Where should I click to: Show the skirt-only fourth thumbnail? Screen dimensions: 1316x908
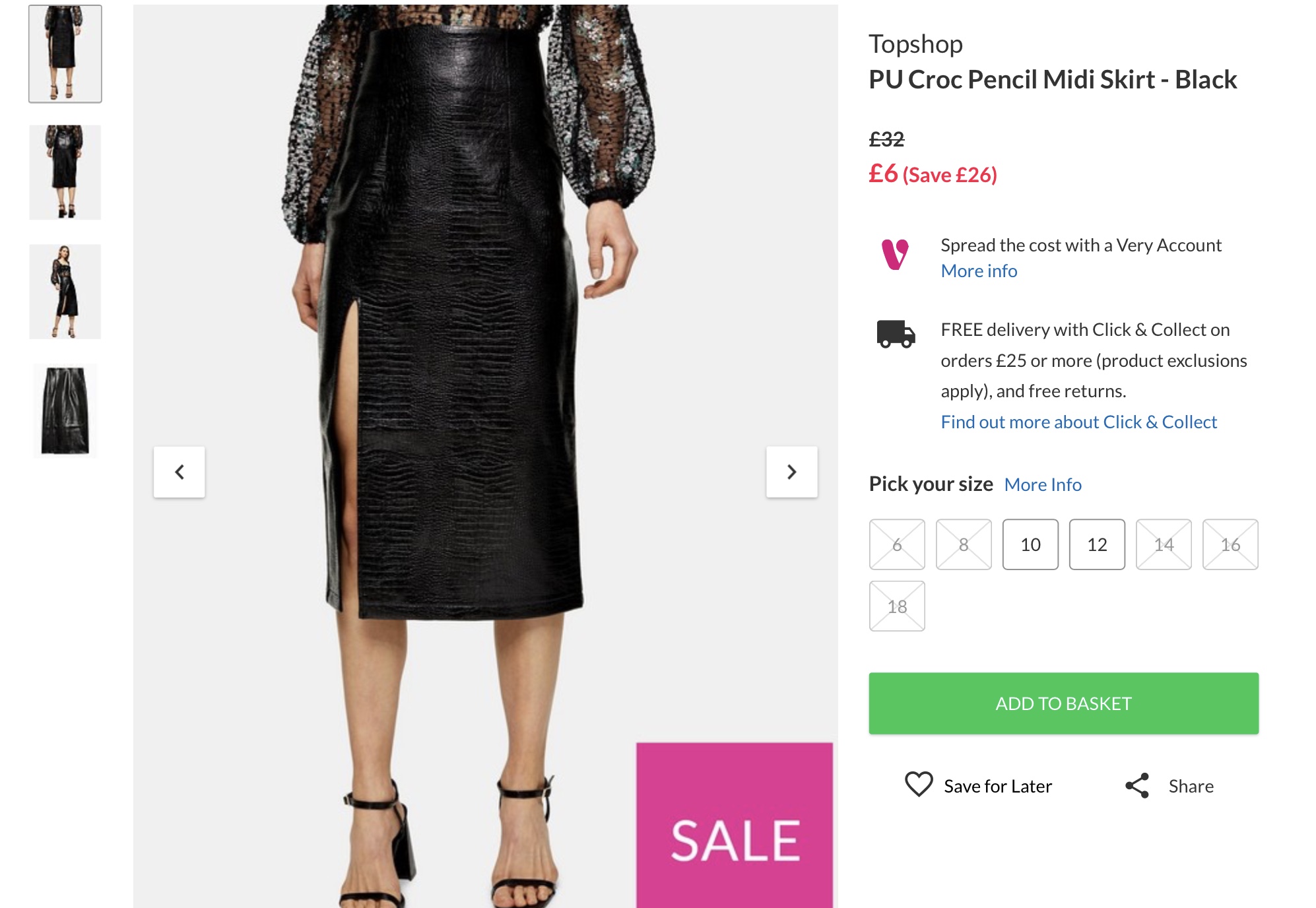tap(65, 410)
